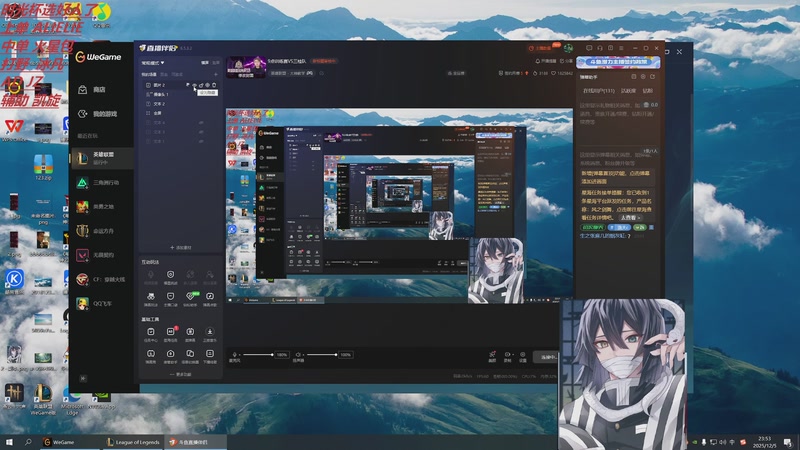Click the streamer avatar in title bar
The image size is (800, 450).
click(x=568, y=48)
